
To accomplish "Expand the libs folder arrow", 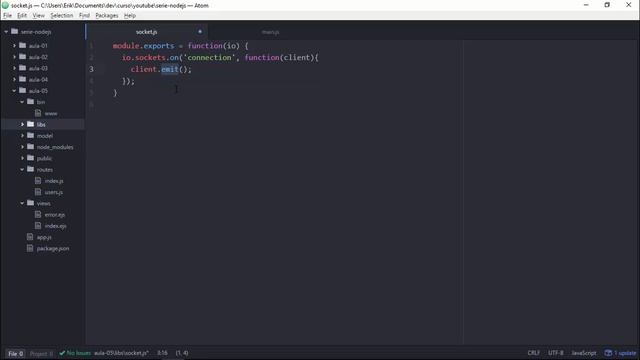I will point(22,124).
